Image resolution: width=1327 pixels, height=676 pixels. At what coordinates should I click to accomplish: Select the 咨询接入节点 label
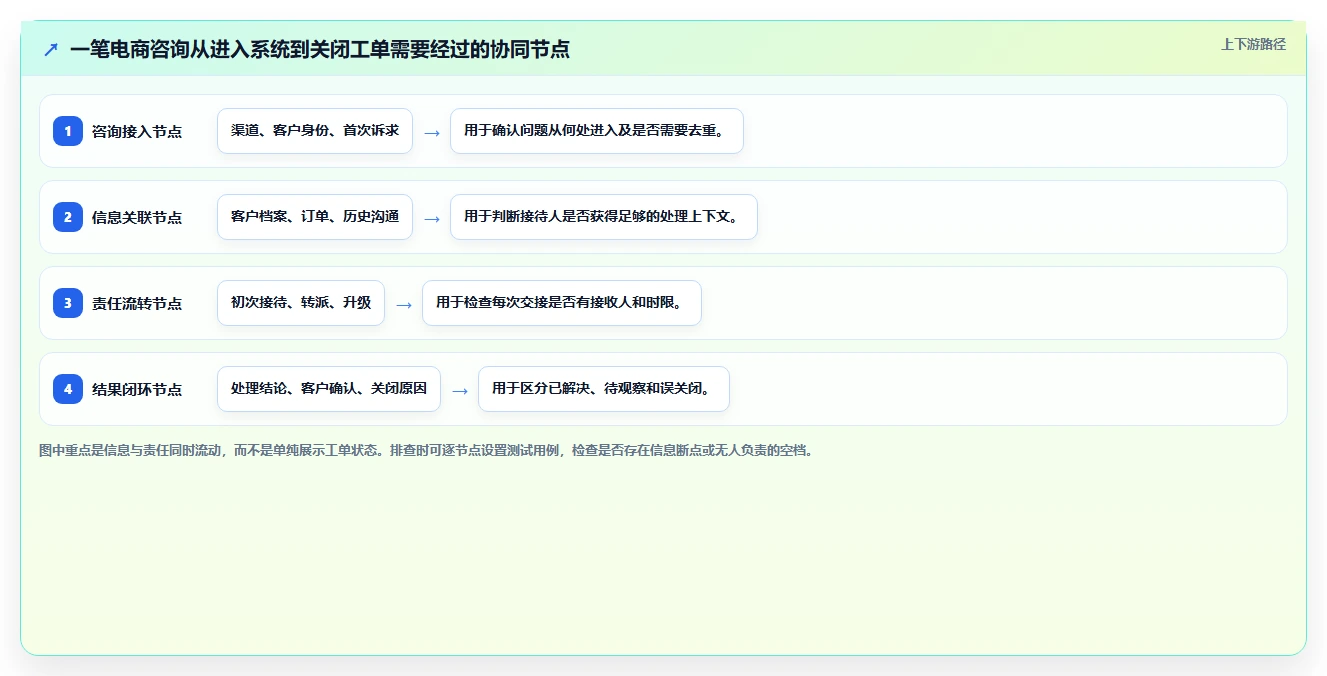(137, 131)
